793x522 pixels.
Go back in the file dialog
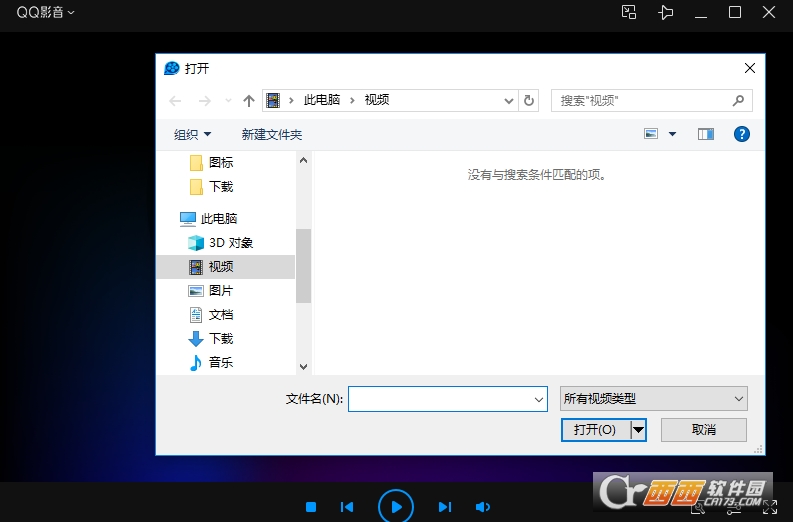(x=175, y=101)
